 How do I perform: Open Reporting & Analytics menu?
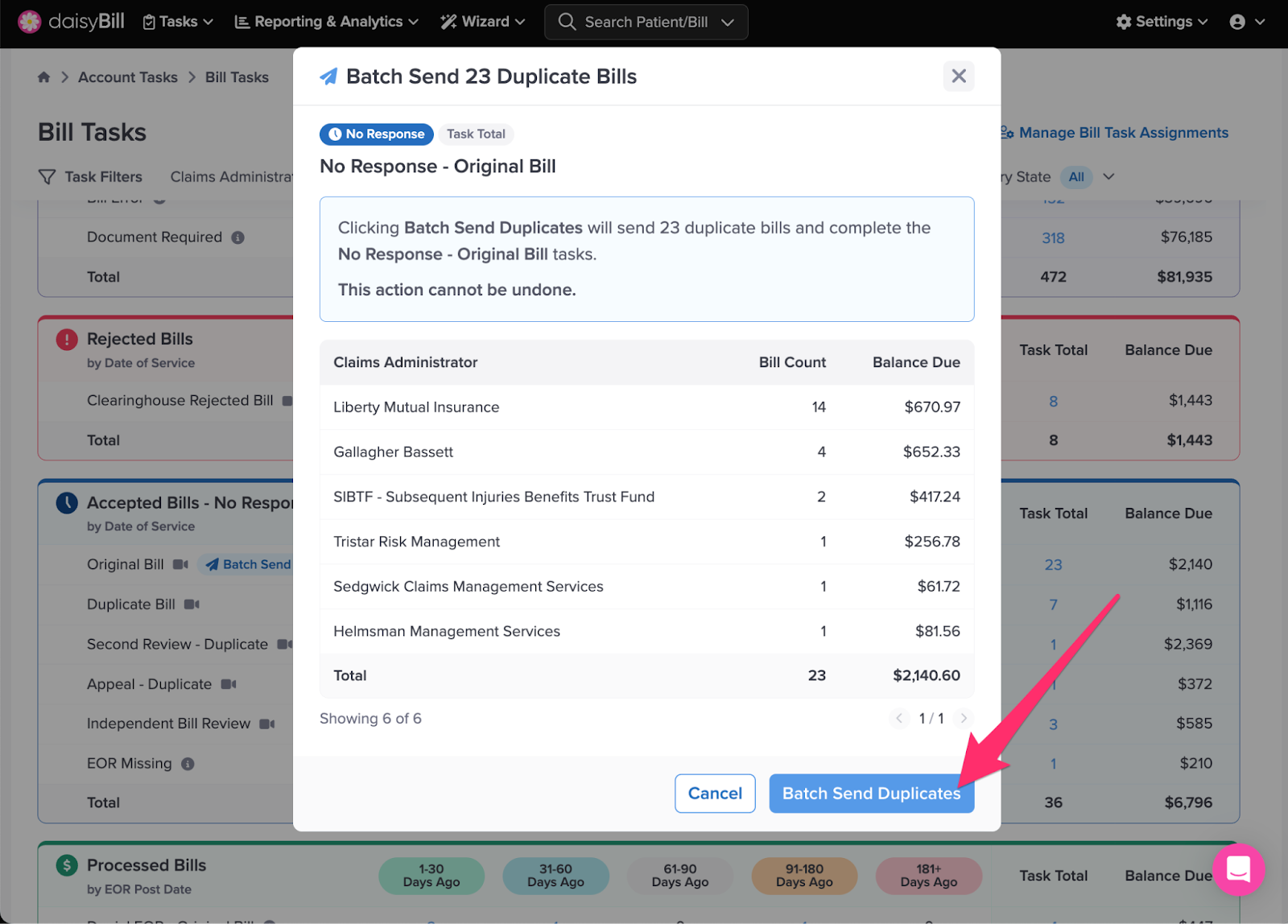(326, 22)
